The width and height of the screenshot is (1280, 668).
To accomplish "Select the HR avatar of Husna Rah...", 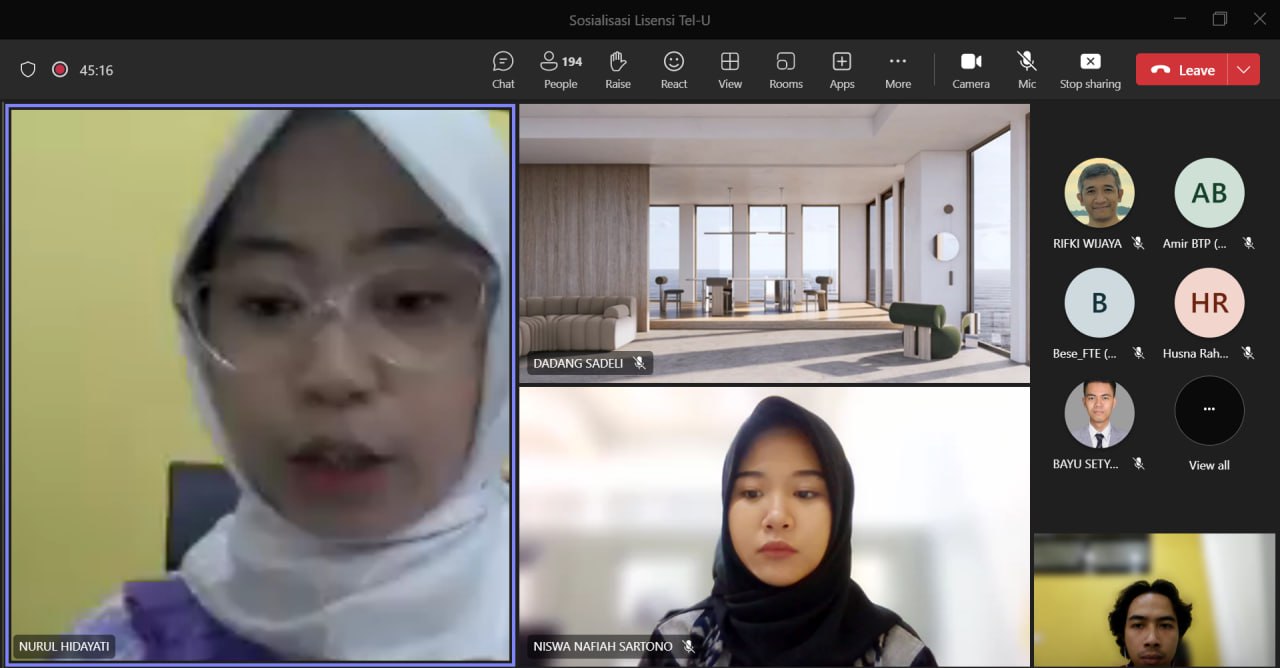I will click(x=1209, y=303).
